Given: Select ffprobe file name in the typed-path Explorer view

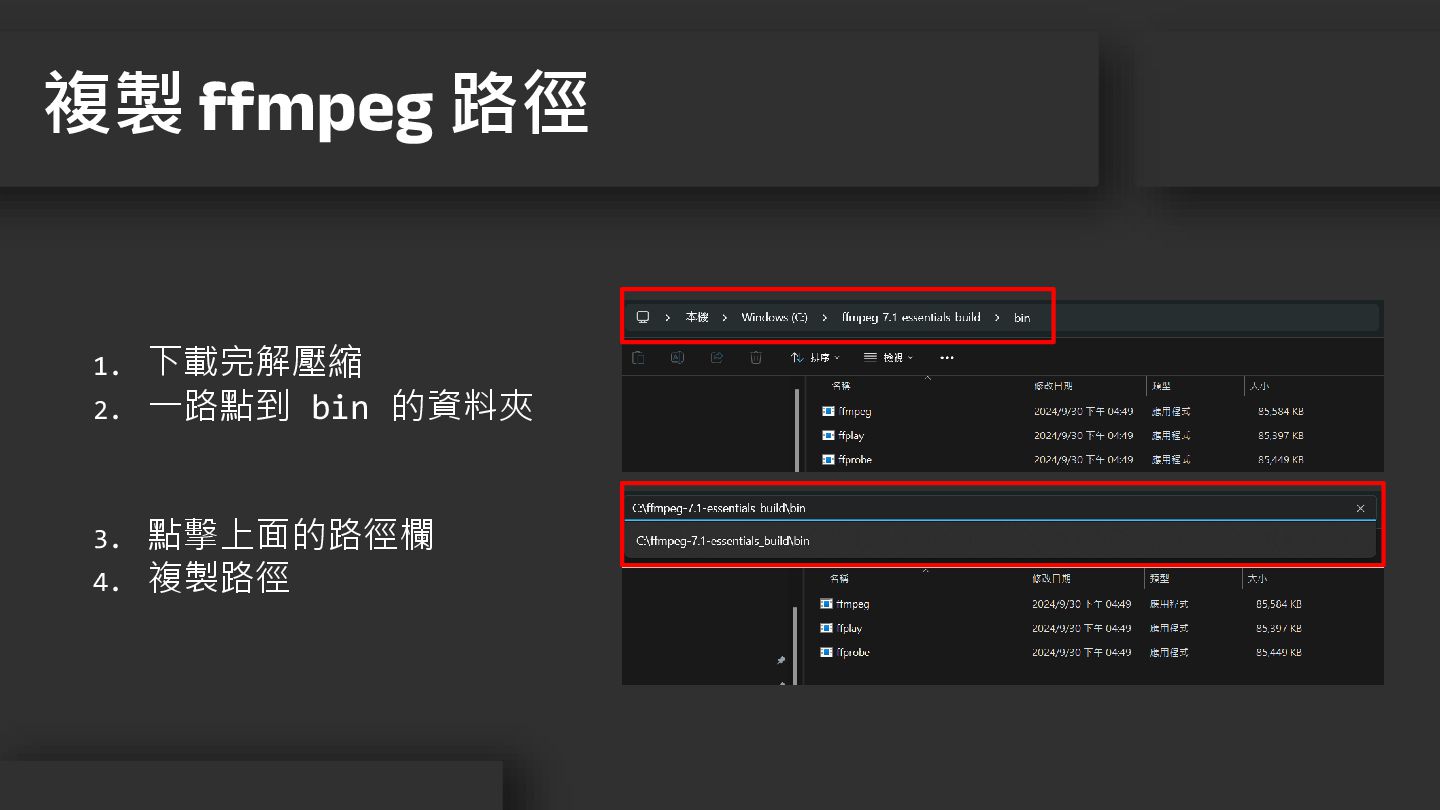Looking at the screenshot, I should click(x=853, y=652).
